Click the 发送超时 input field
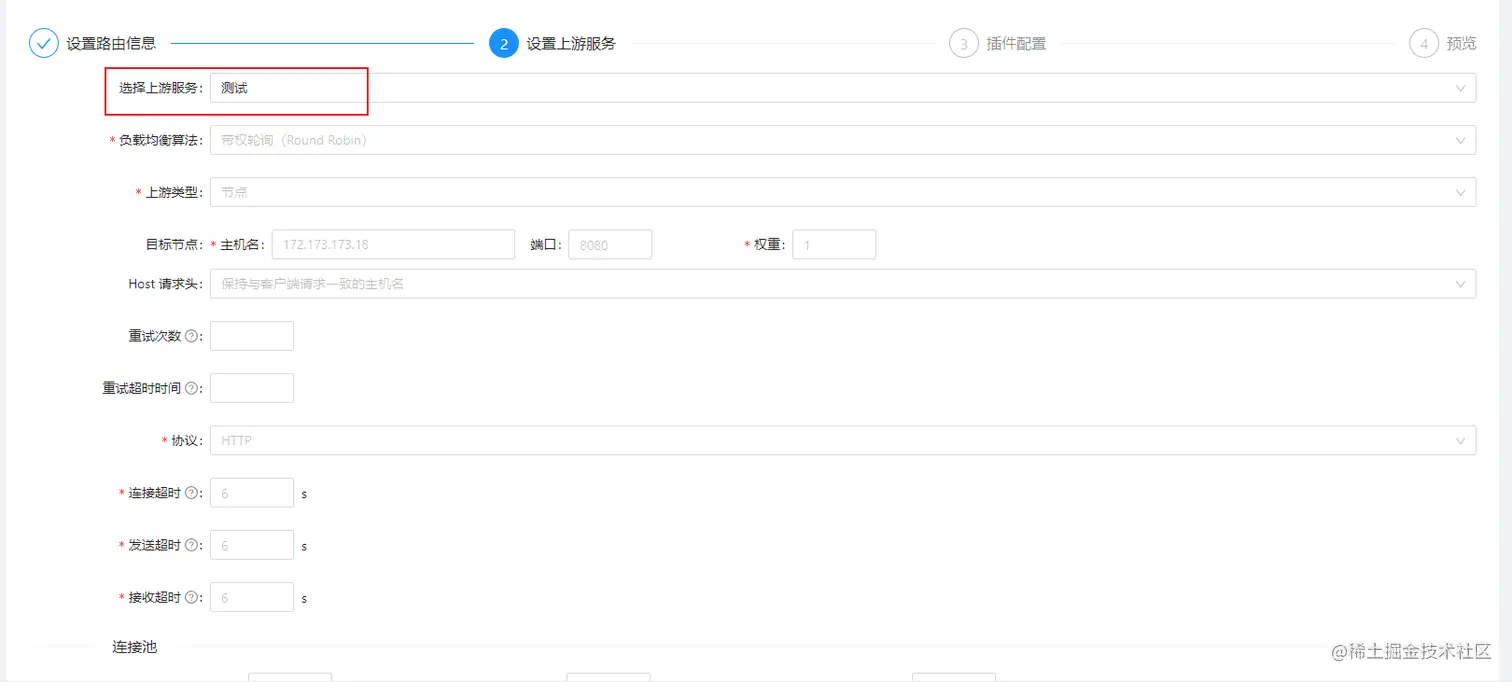This screenshot has height=682, width=1512. [x=252, y=545]
